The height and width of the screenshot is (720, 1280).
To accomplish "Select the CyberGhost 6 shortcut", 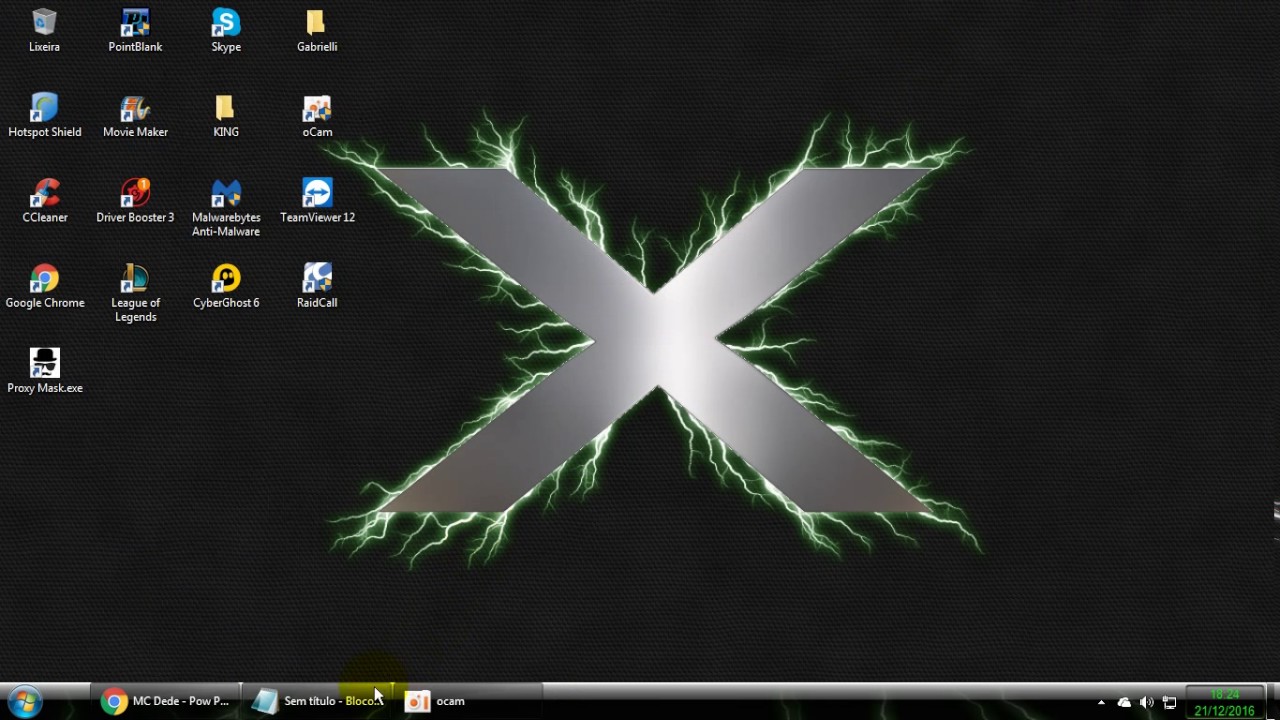I will coord(226,286).
